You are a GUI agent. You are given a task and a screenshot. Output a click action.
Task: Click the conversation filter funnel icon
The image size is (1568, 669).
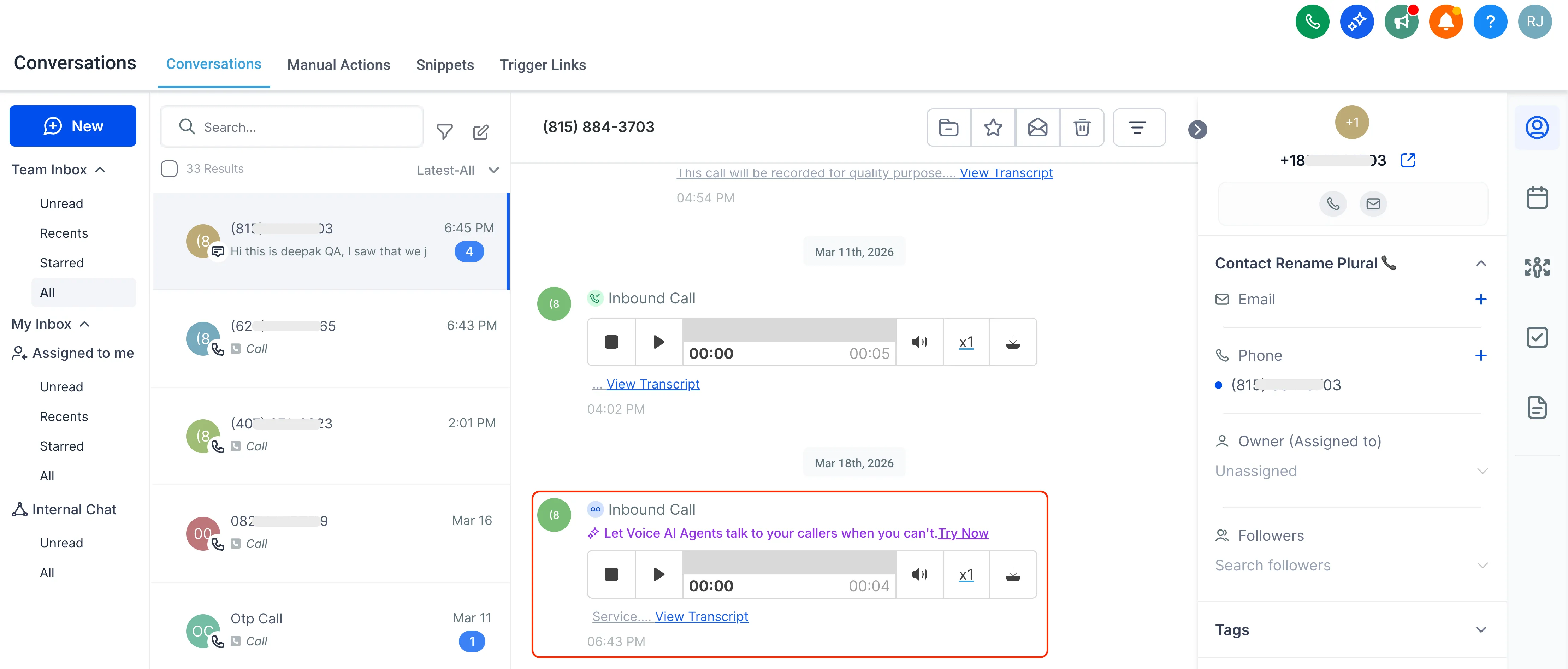pyautogui.click(x=444, y=131)
